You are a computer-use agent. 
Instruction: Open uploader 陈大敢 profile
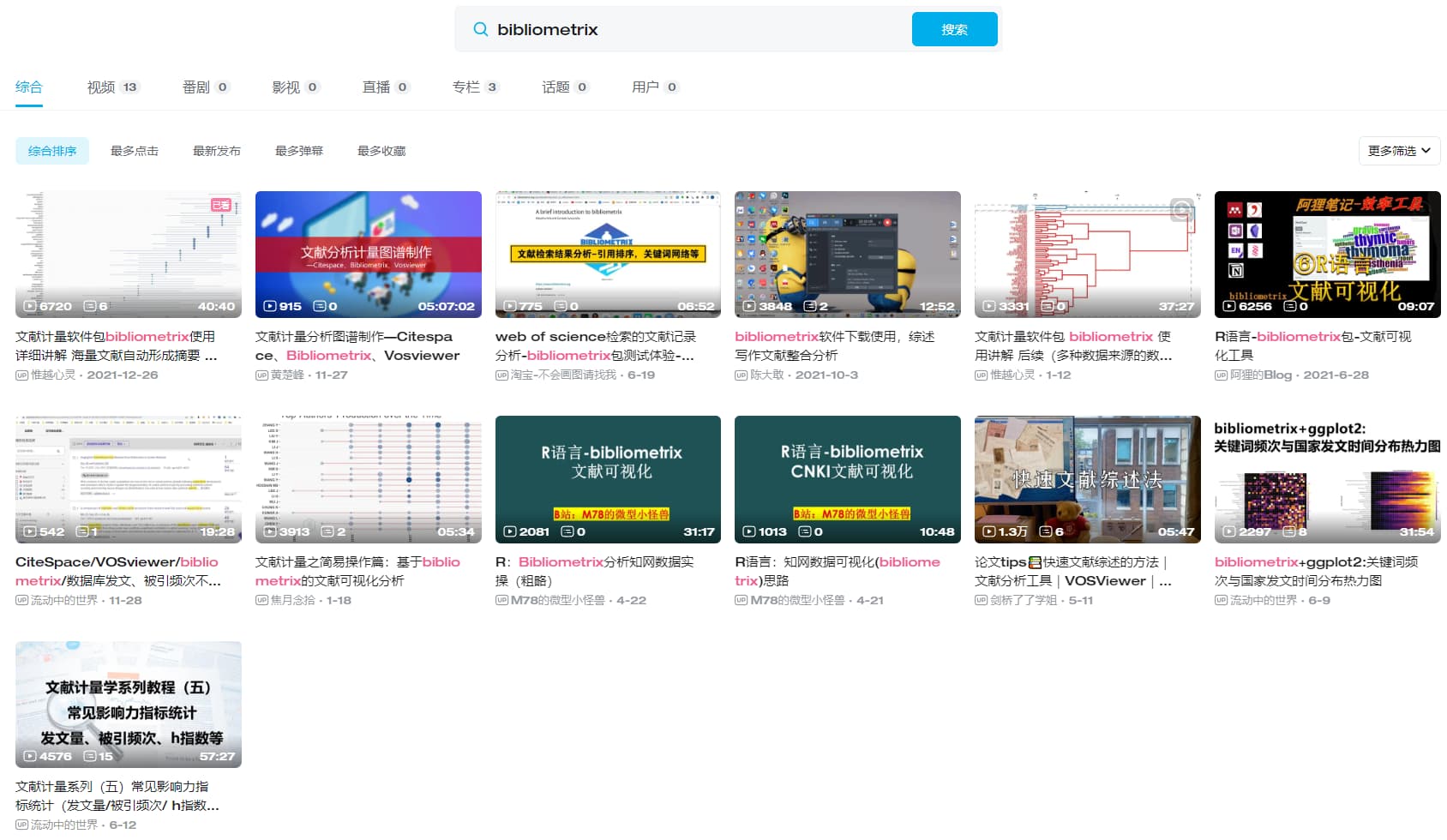tap(766, 375)
